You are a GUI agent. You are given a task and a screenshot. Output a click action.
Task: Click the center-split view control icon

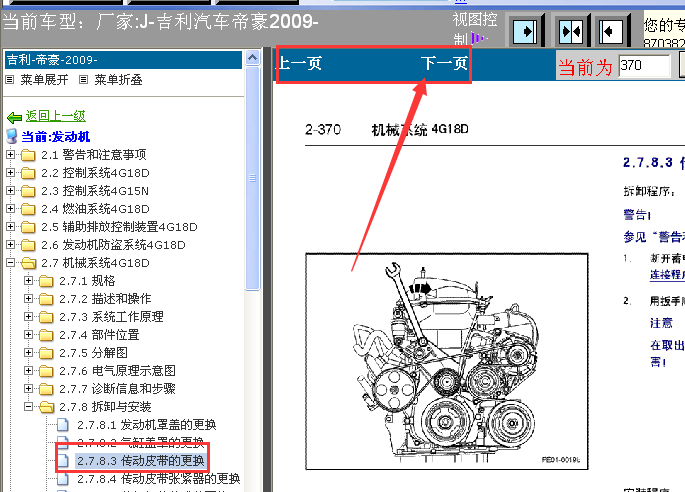click(x=571, y=31)
